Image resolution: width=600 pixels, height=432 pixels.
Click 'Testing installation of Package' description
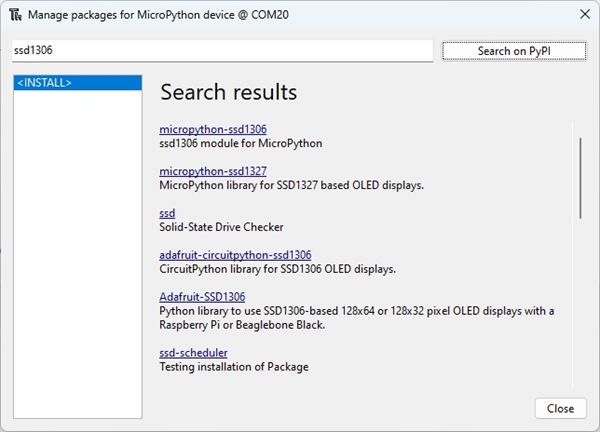tap(234, 367)
